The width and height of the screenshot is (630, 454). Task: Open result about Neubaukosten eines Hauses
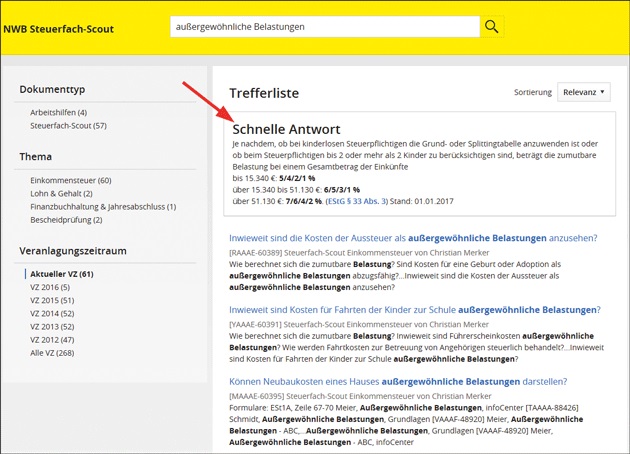pyautogui.click(x=397, y=381)
